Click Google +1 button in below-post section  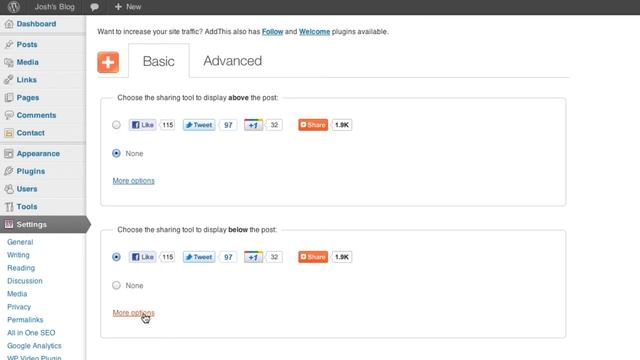253,257
